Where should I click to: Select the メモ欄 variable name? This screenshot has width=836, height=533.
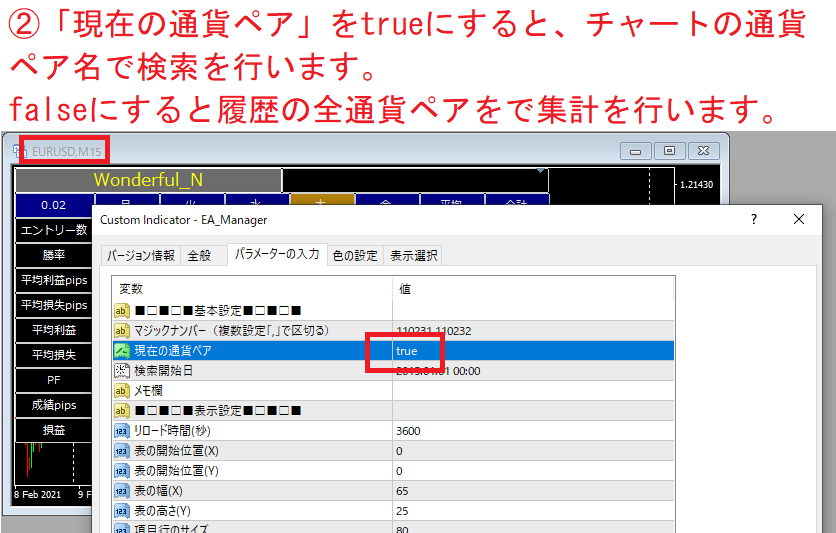(x=148, y=391)
